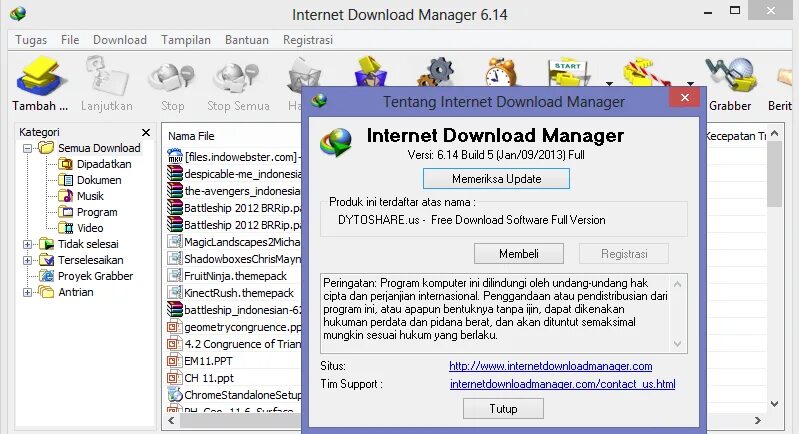Viewport: 799px width, 434px height.
Task: Click the Stop Semua toolbar icon
Action: click(x=237, y=77)
